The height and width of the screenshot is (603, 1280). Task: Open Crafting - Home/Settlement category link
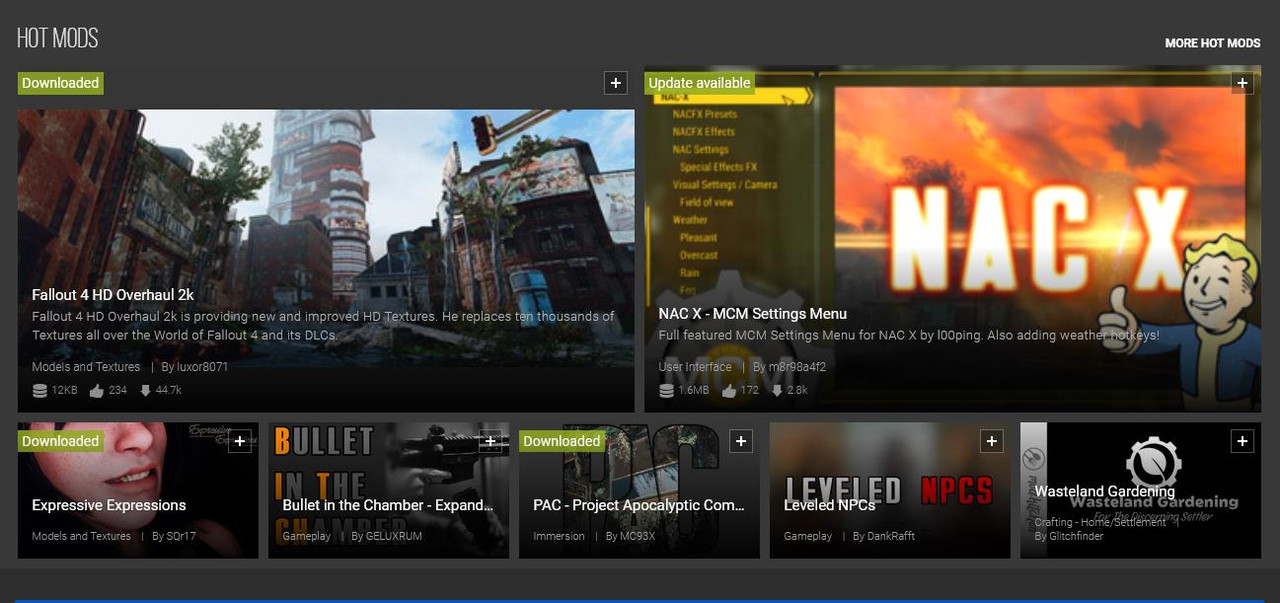point(1100,522)
